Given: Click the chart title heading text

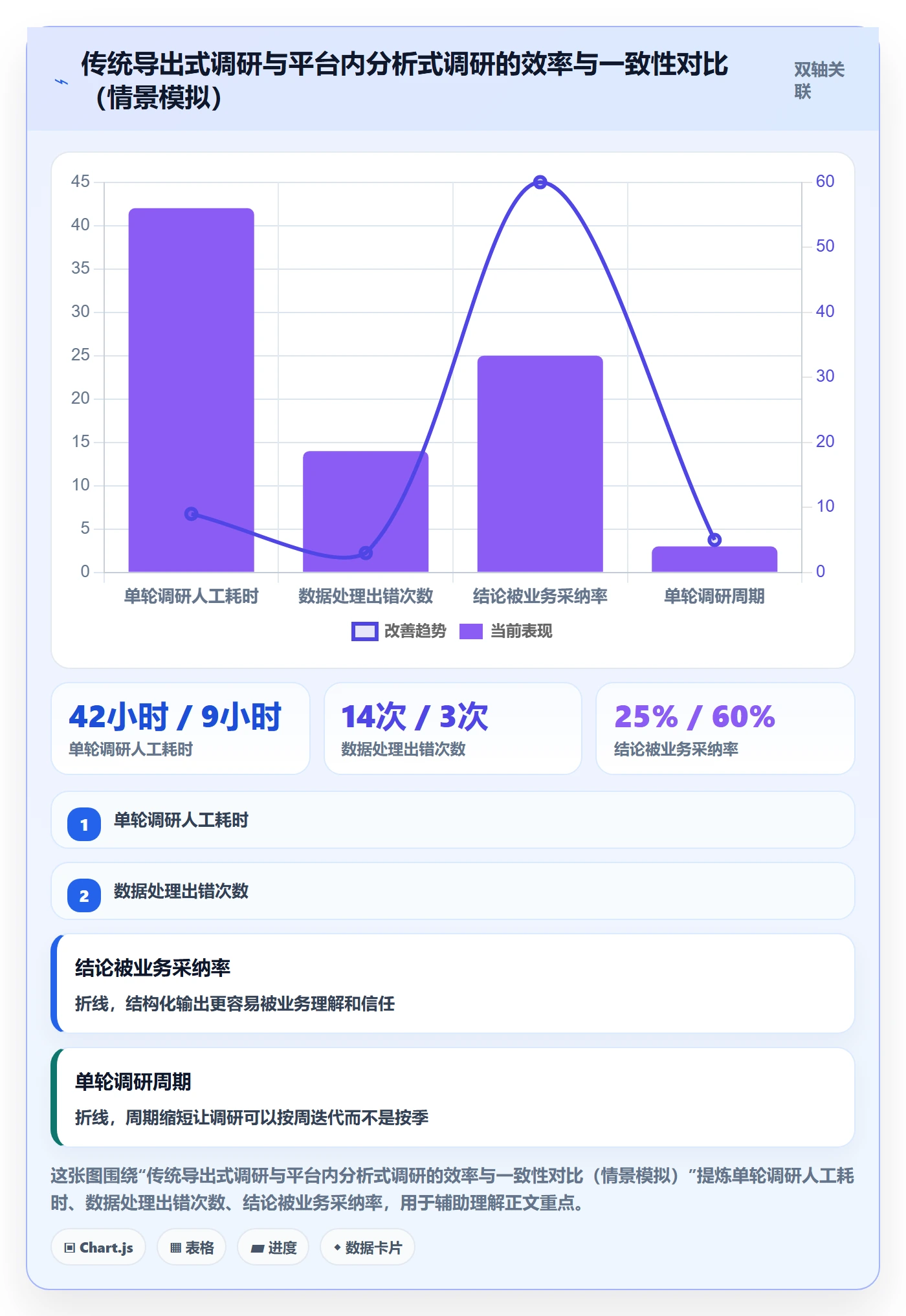Looking at the screenshot, I should (404, 81).
